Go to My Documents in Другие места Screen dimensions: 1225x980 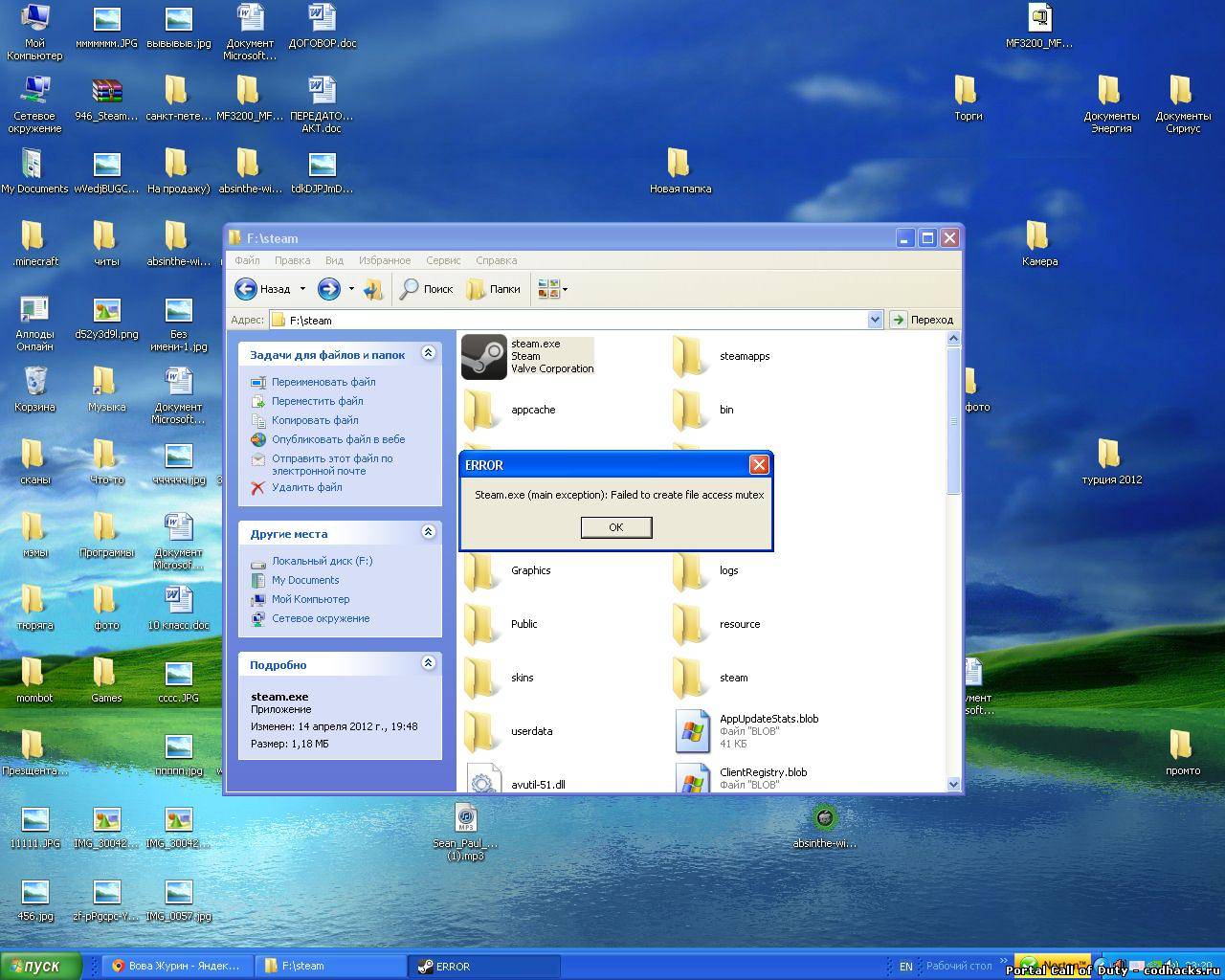tap(305, 580)
